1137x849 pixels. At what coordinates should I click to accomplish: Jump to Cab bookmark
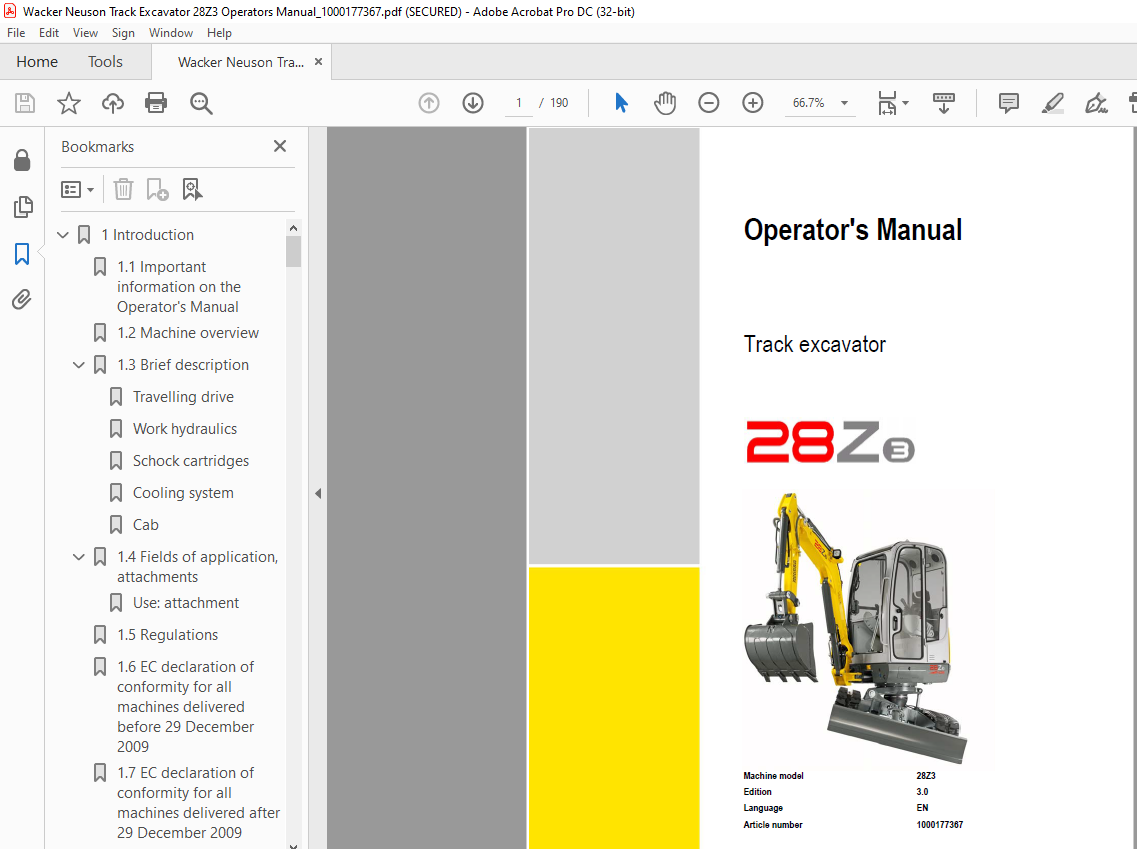145,524
